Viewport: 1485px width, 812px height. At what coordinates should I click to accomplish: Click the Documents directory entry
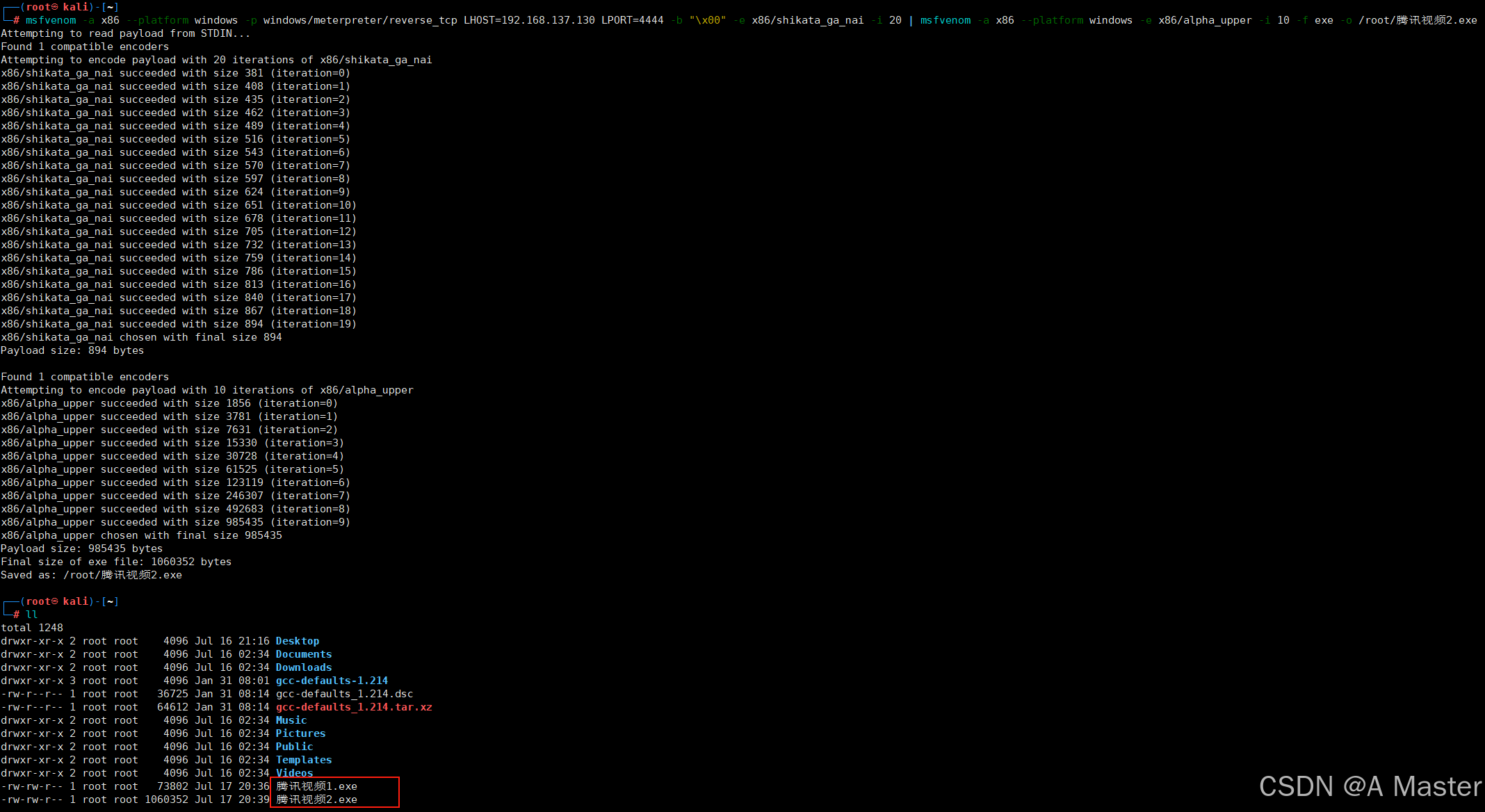point(303,654)
